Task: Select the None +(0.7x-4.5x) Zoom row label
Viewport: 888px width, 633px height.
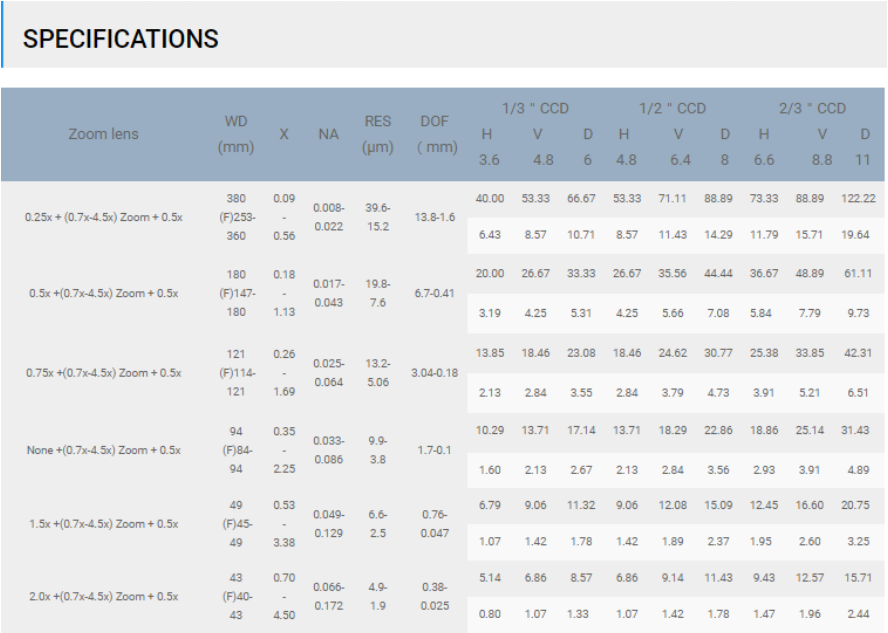Action: click(103, 450)
